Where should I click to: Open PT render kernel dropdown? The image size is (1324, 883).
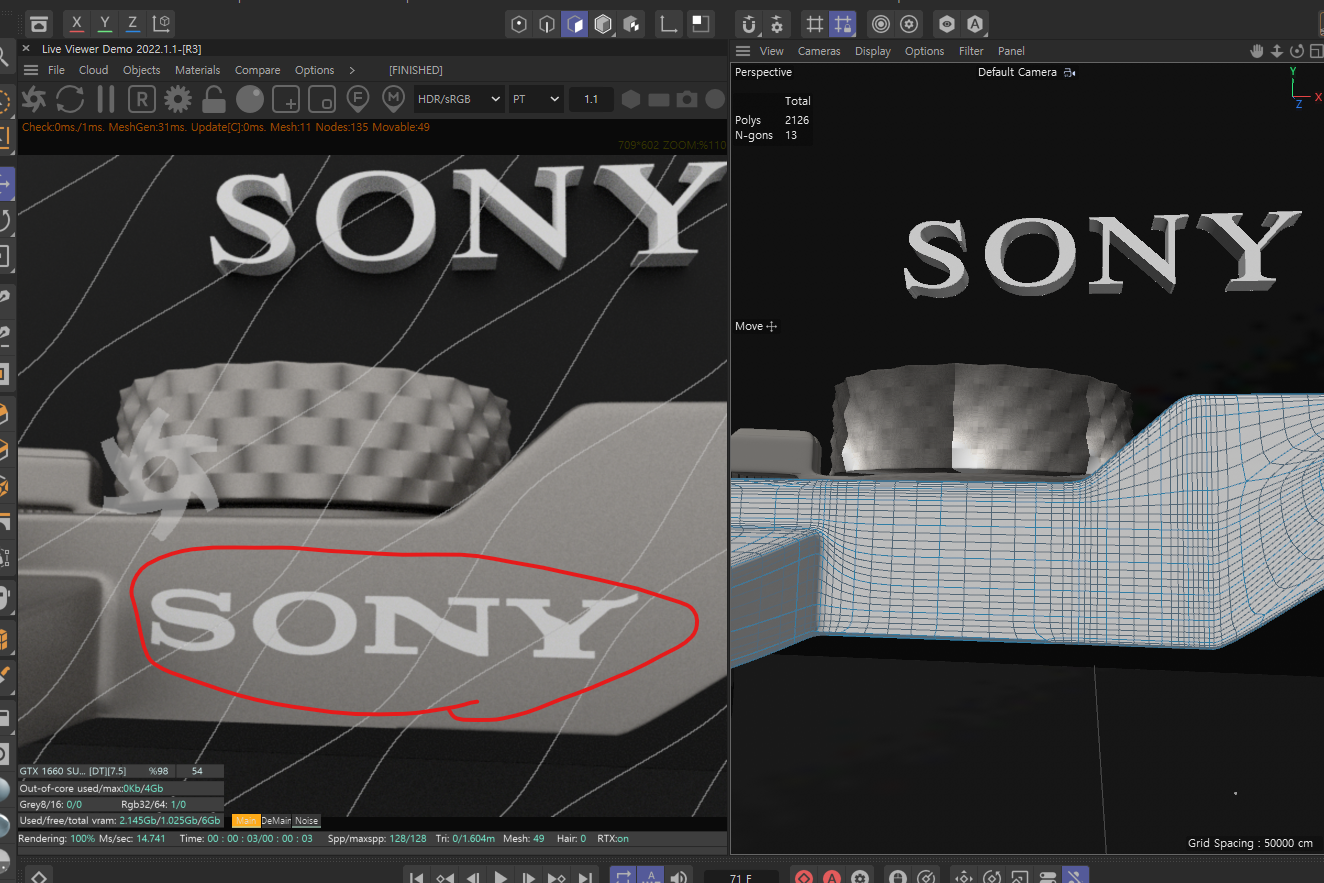pos(535,99)
